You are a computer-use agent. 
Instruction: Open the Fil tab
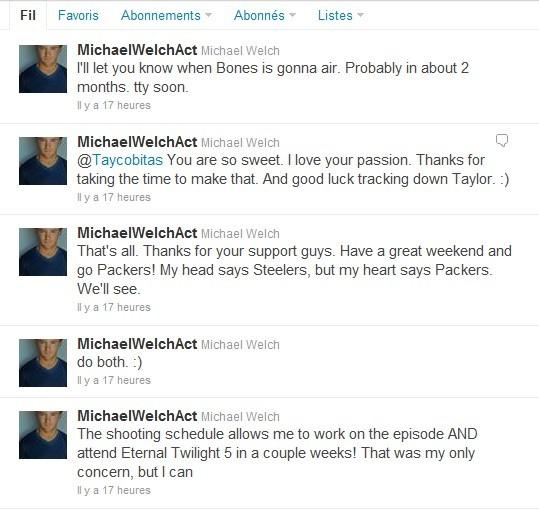click(28, 15)
